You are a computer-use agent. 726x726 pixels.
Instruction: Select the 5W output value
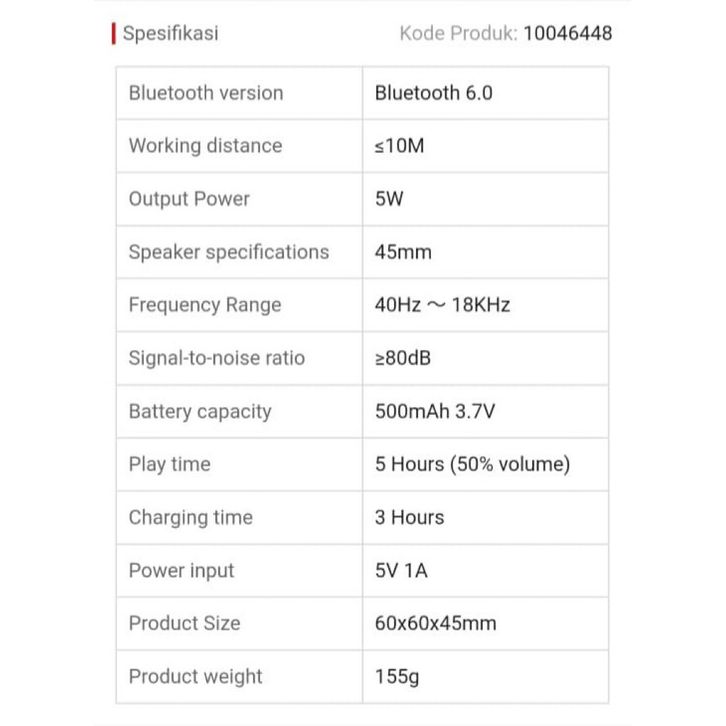[389, 199]
